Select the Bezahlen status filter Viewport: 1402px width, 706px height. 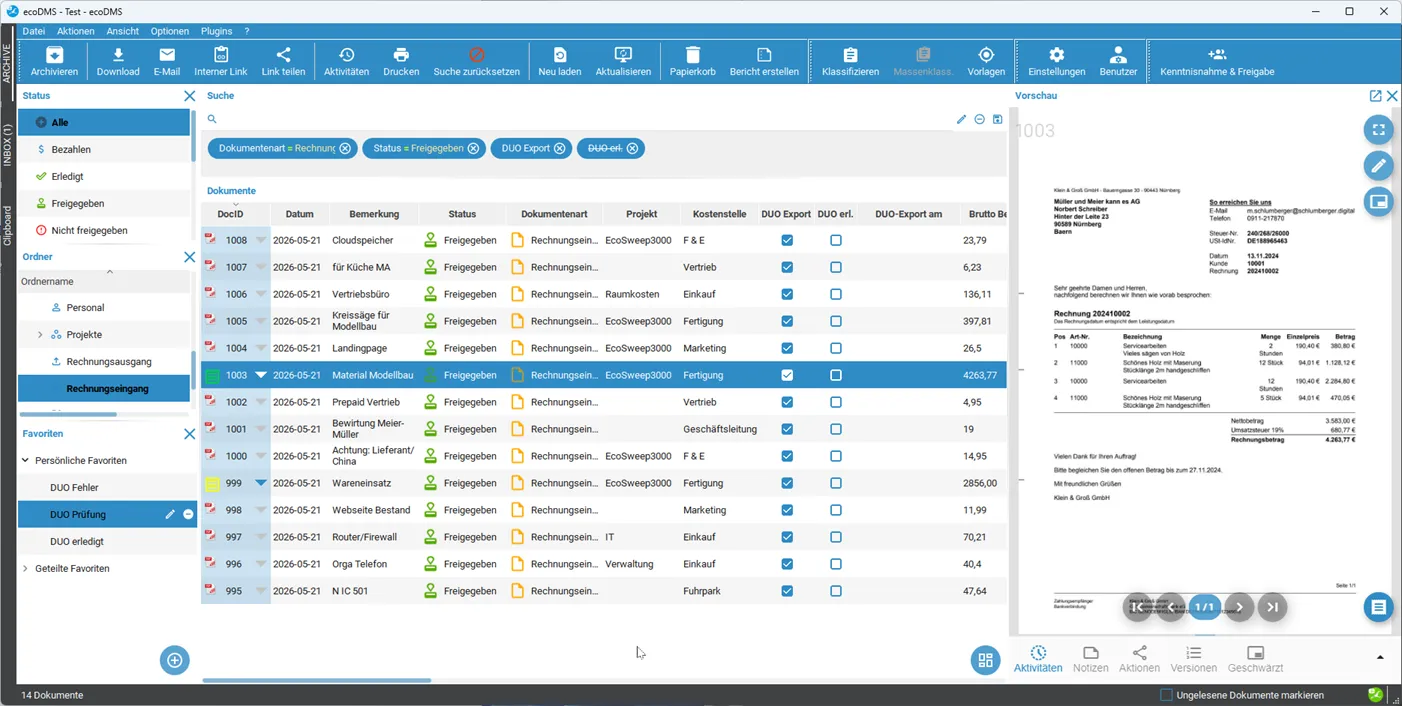104,149
